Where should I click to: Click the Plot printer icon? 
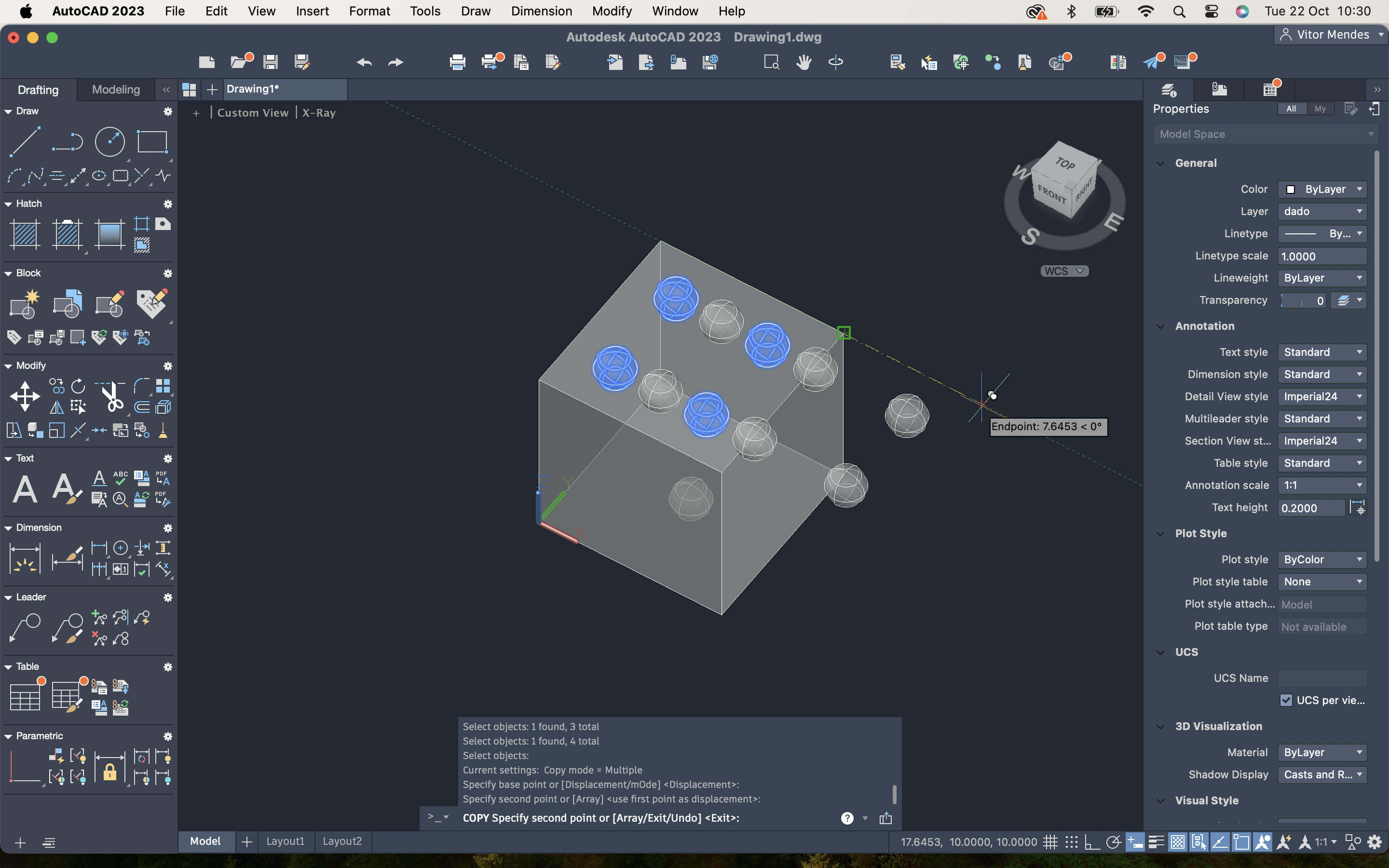click(x=457, y=62)
